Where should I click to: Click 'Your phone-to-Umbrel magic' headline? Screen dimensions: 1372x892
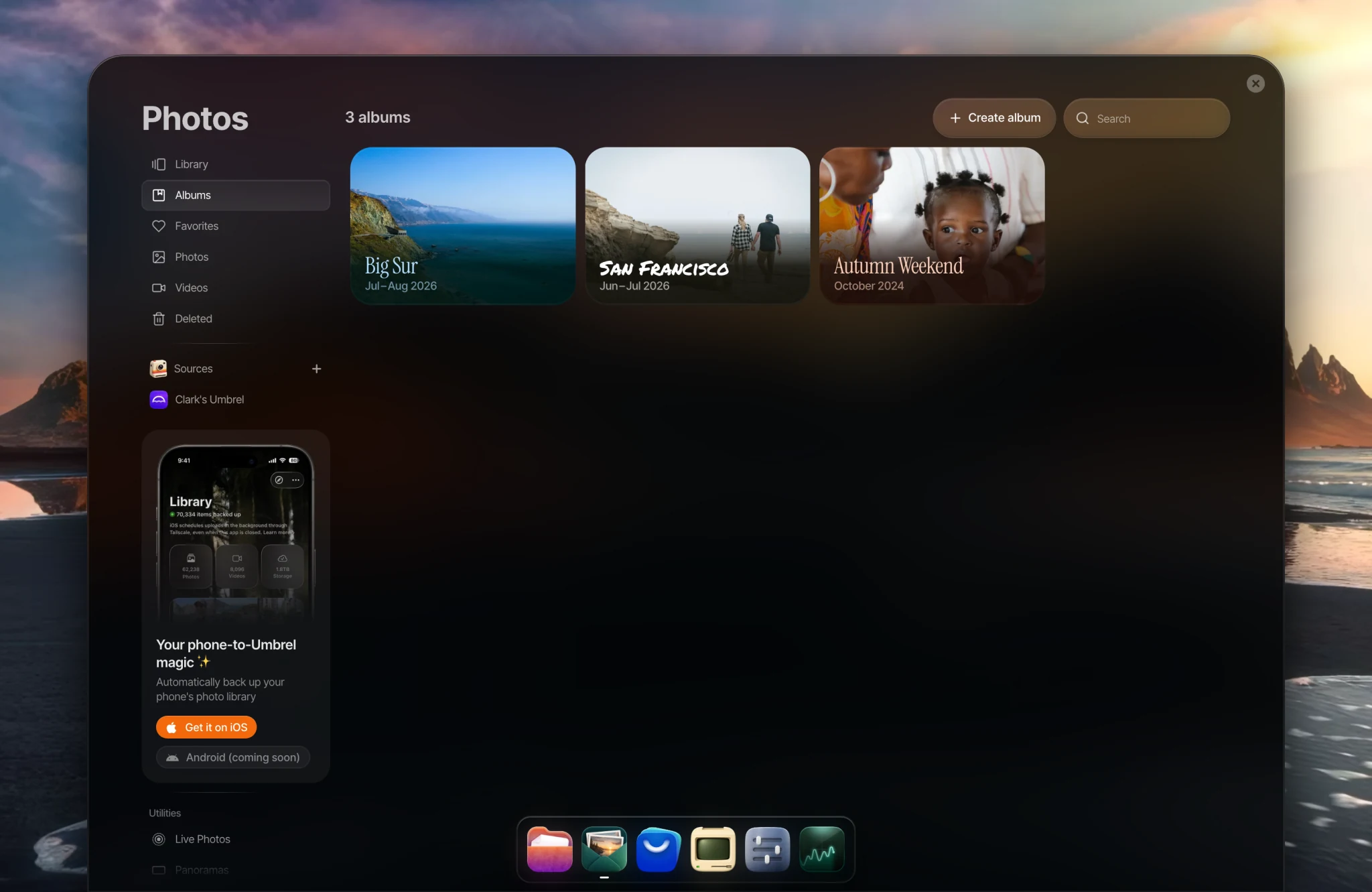[x=226, y=653]
